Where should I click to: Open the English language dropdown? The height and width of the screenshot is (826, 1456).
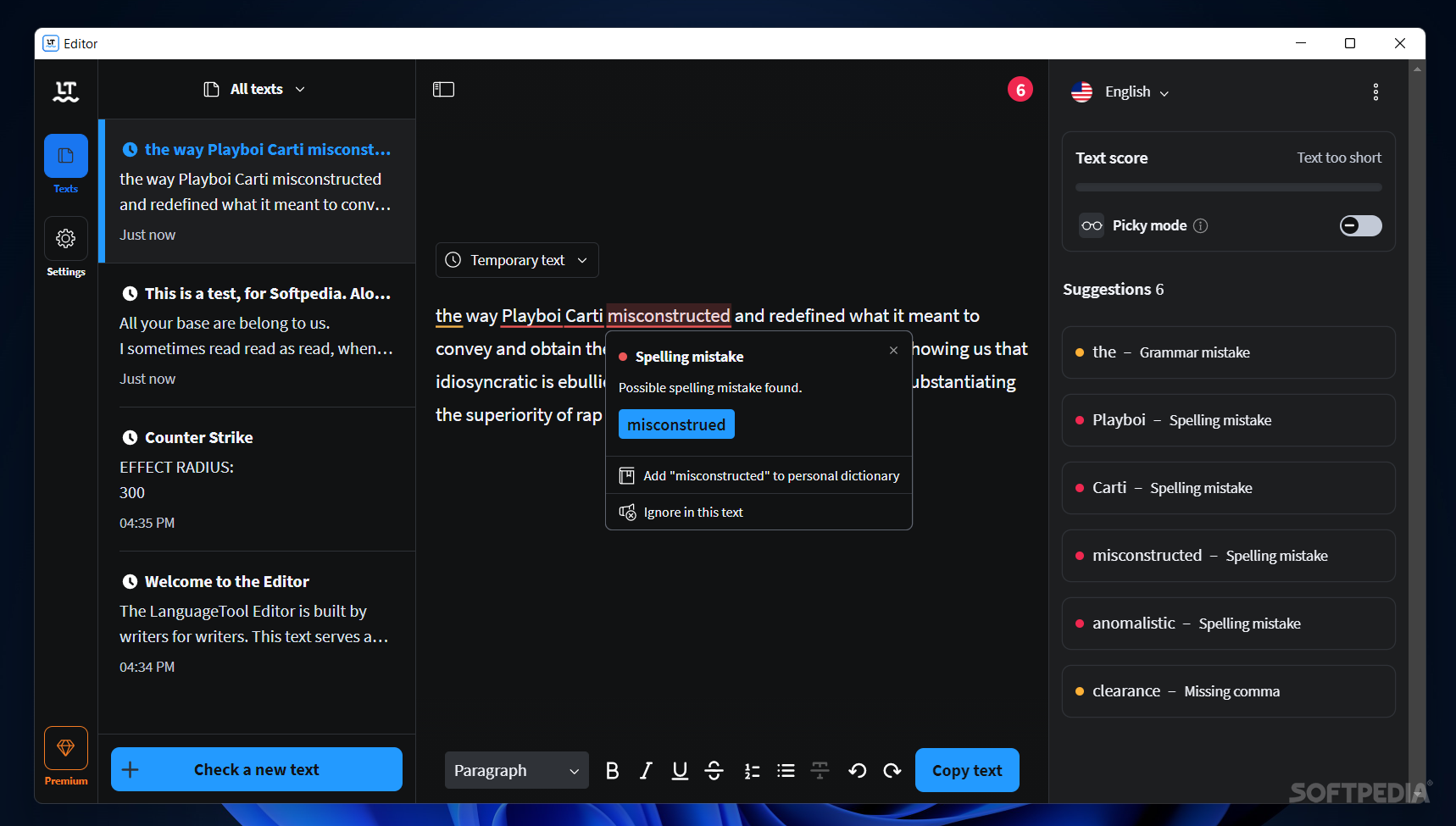click(x=1120, y=91)
